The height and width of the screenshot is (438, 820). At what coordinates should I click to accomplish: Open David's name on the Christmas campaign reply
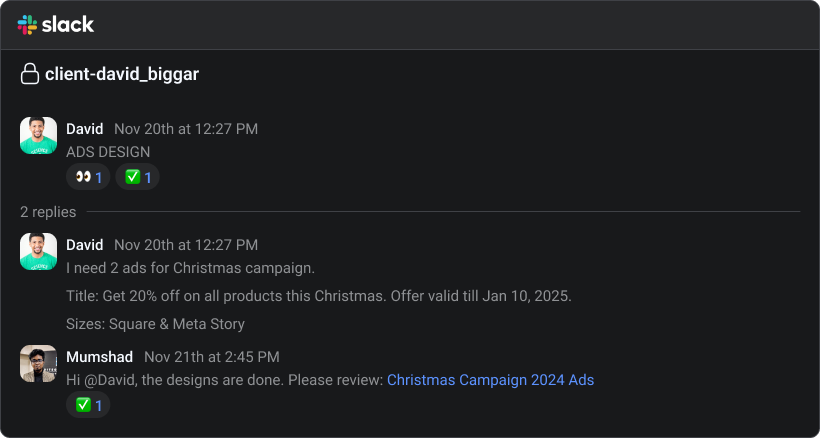click(x=85, y=244)
